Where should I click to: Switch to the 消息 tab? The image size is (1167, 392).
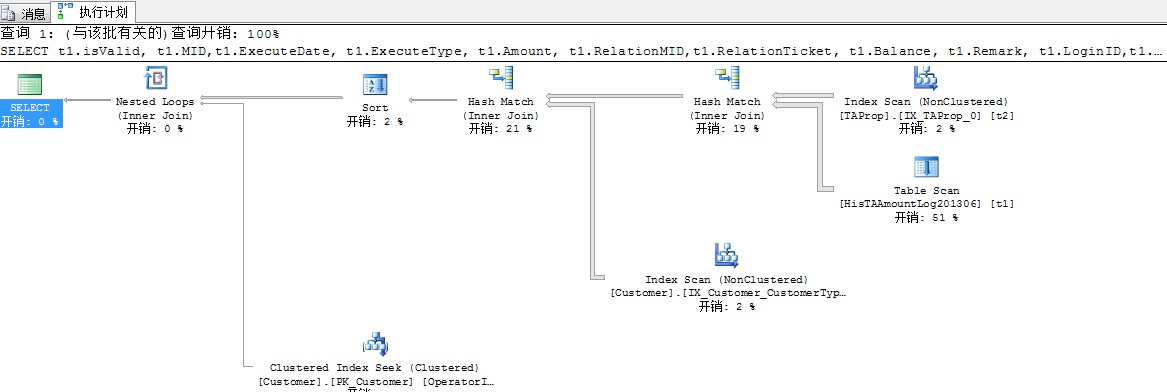[25, 13]
